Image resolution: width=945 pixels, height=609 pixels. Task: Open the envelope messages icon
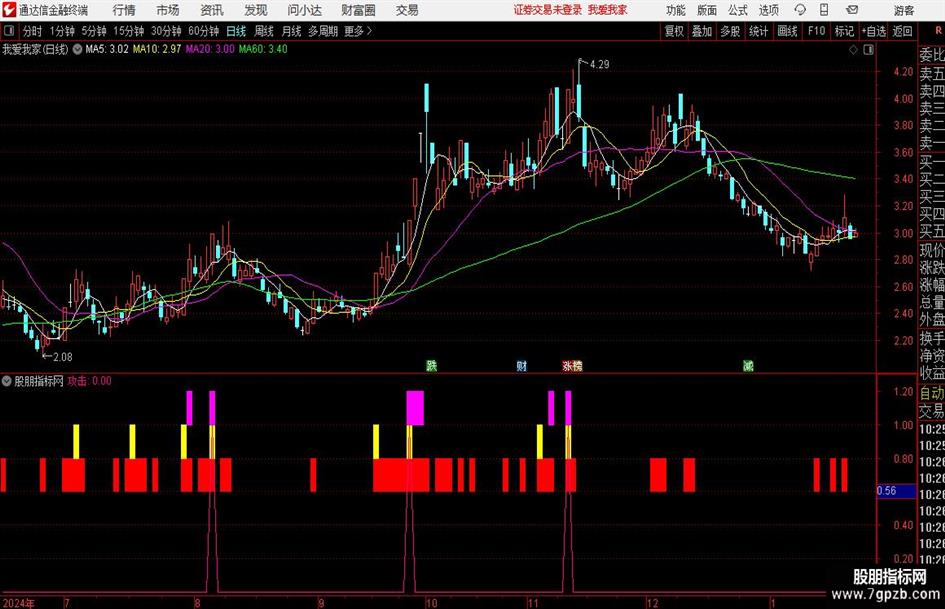tap(852, 10)
